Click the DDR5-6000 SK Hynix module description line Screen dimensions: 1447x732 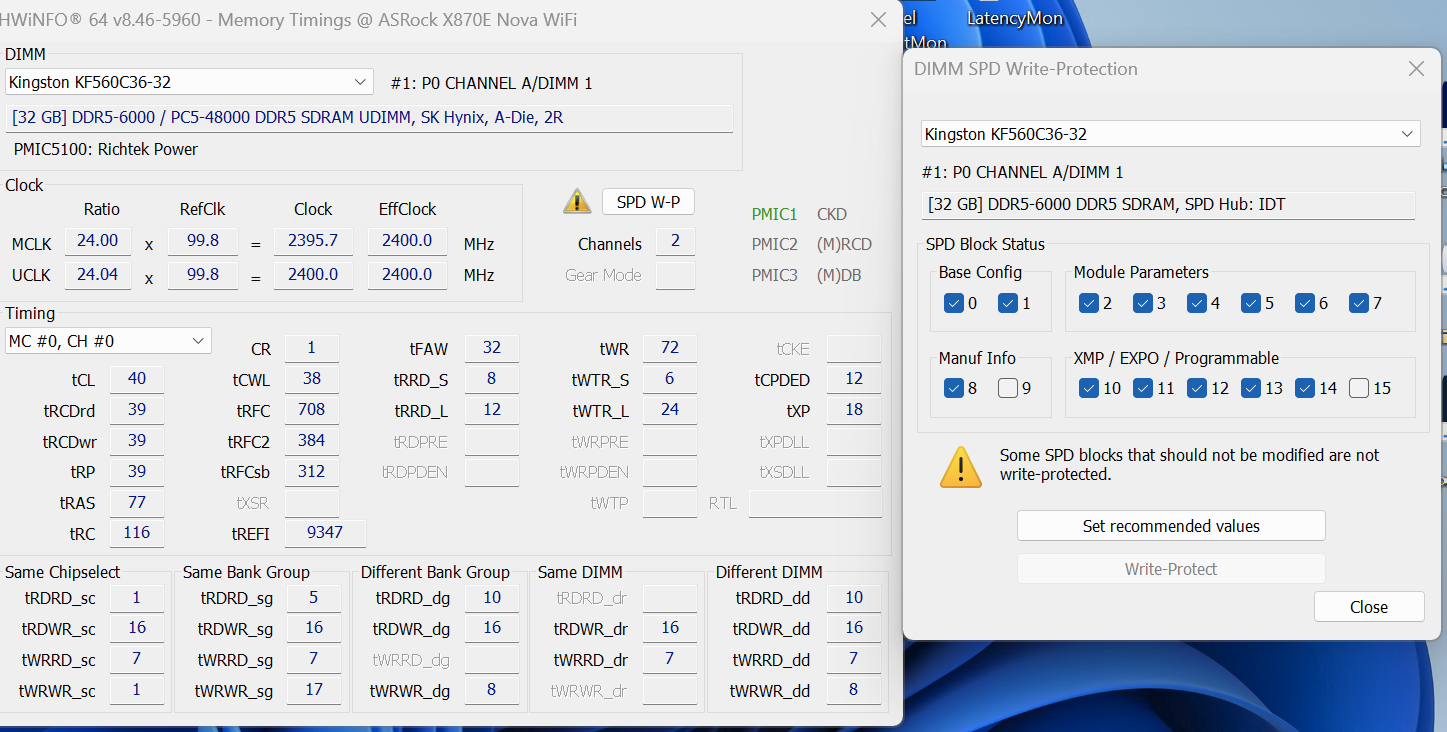[x=369, y=118]
